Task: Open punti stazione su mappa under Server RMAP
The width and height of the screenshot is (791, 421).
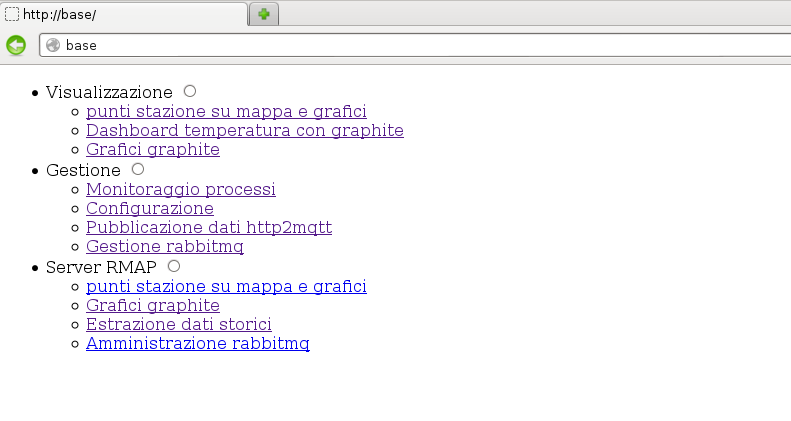Action: coord(226,286)
